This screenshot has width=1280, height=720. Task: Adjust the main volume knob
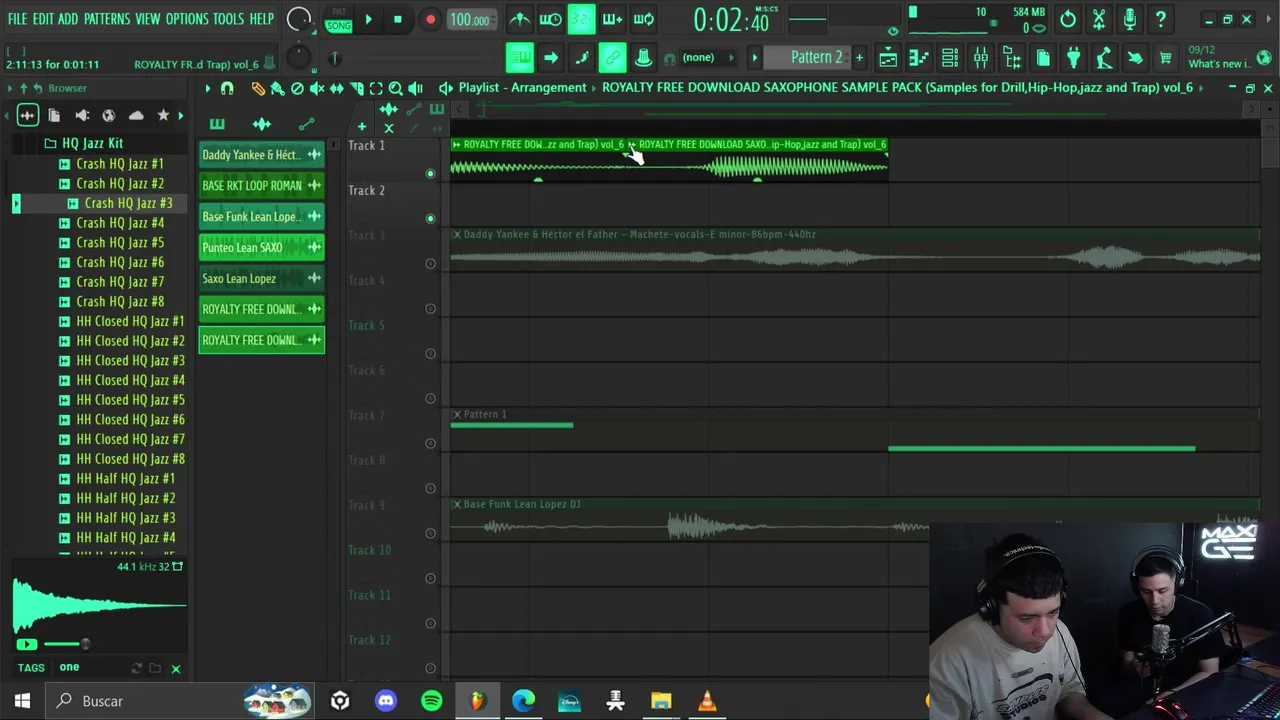coord(299,19)
